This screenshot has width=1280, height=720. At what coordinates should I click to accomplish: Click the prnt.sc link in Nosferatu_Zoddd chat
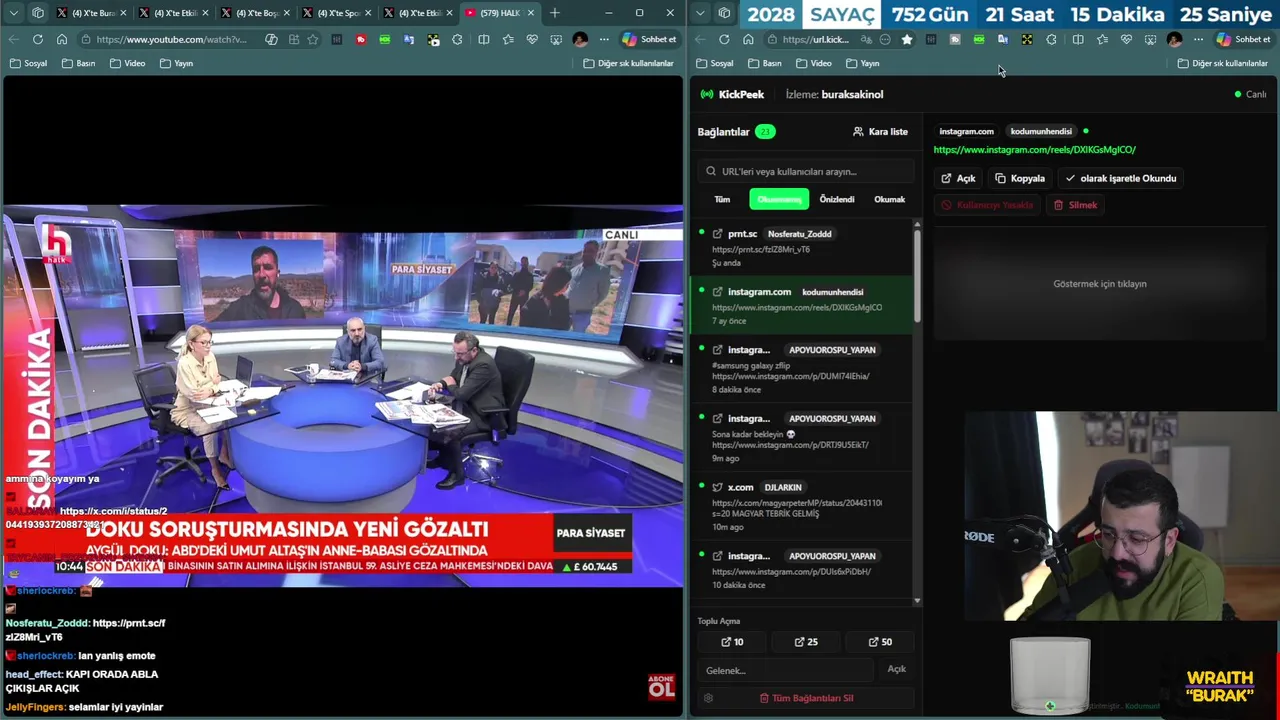pos(85,629)
